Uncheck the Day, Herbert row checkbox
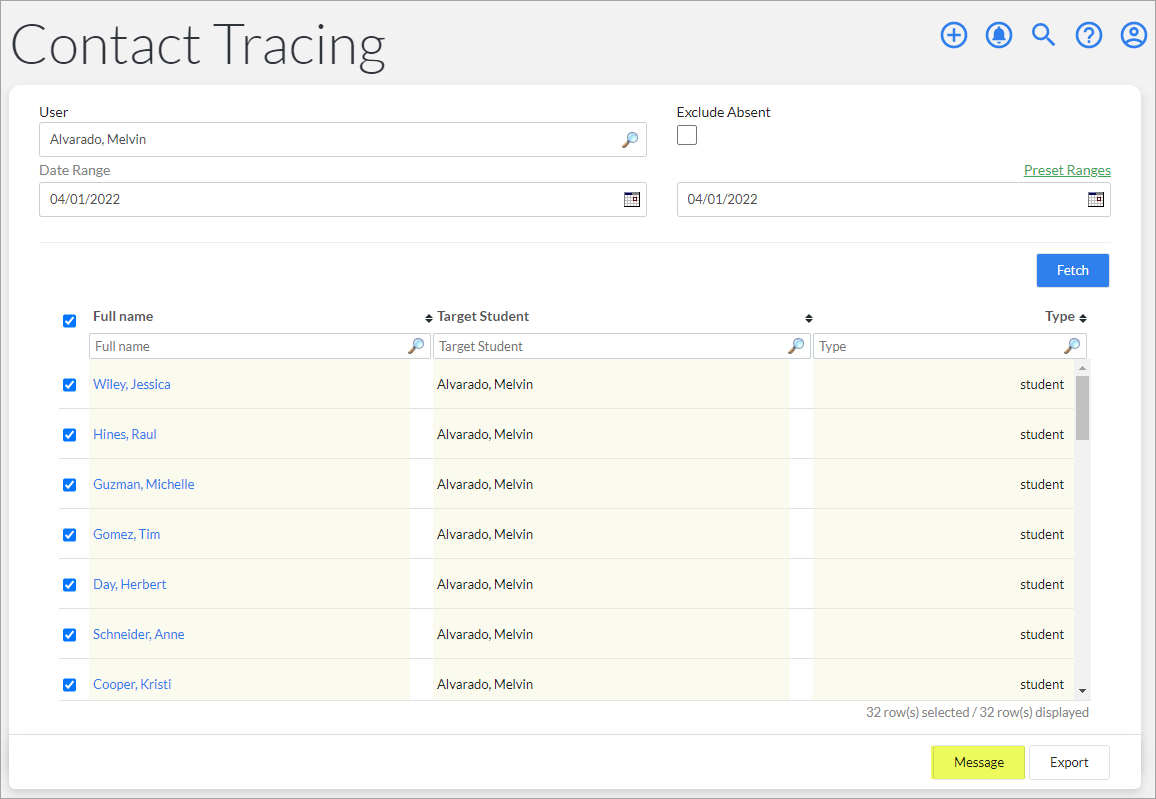Image resolution: width=1156 pixels, height=799 pixels. point(69,585)
